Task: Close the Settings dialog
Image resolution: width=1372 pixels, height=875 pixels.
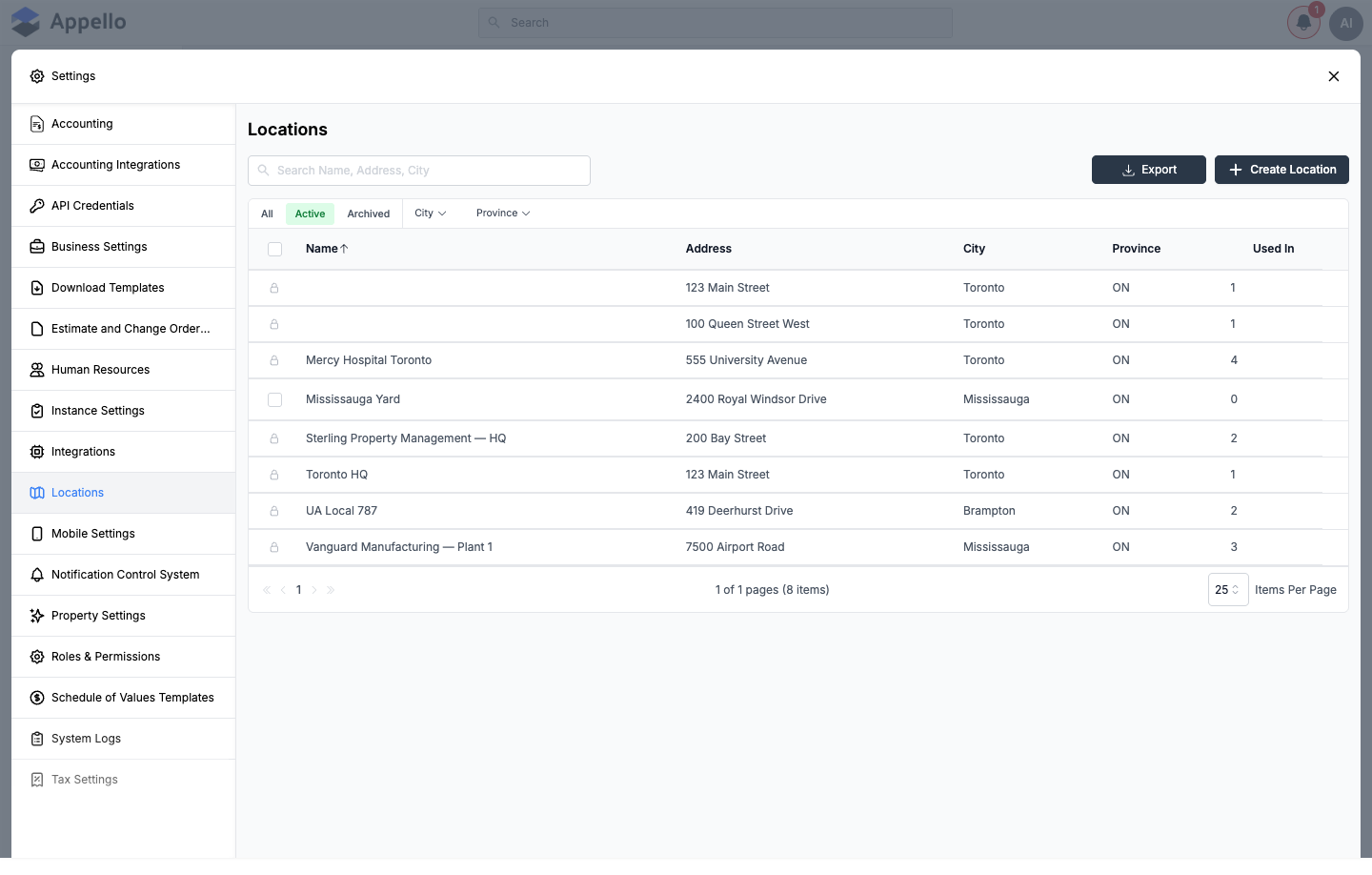Action: click(1334, 76)
